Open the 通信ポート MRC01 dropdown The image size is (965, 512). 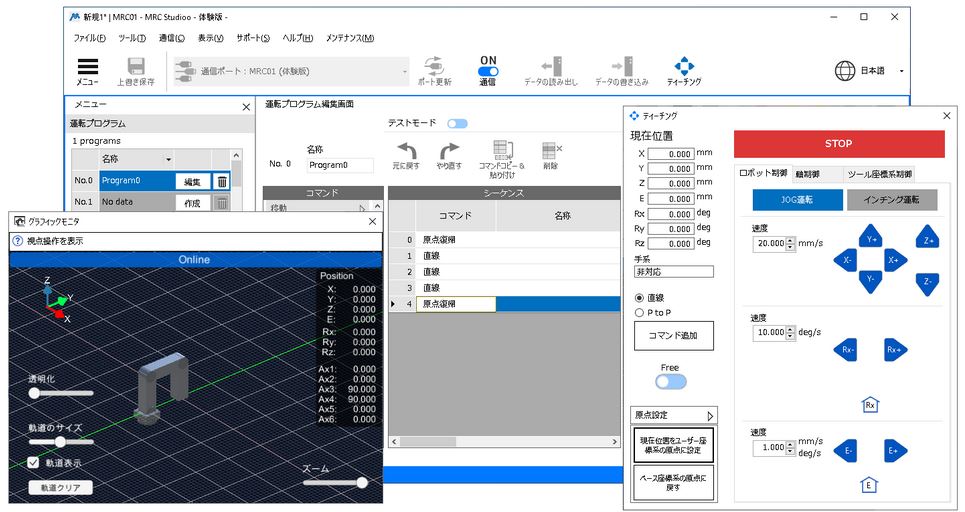(x=292, y=71)
